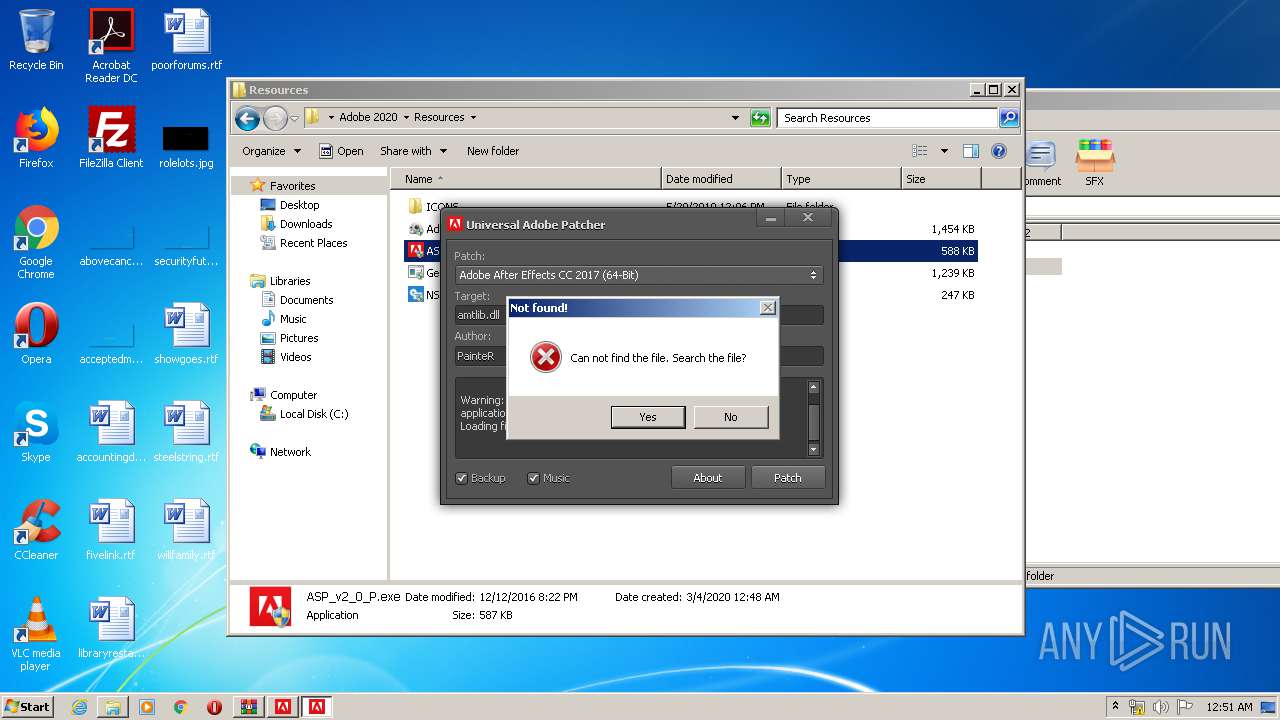Image resolution: width=1280 pixels, height=720 pixels.
Task: Close the Not found dialog
Action: [767, 308]
